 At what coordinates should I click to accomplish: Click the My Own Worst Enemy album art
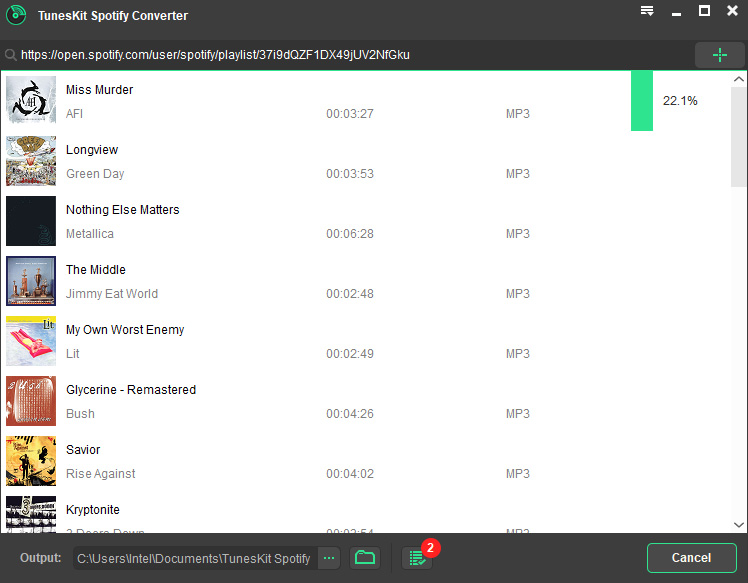click(31, 341)
